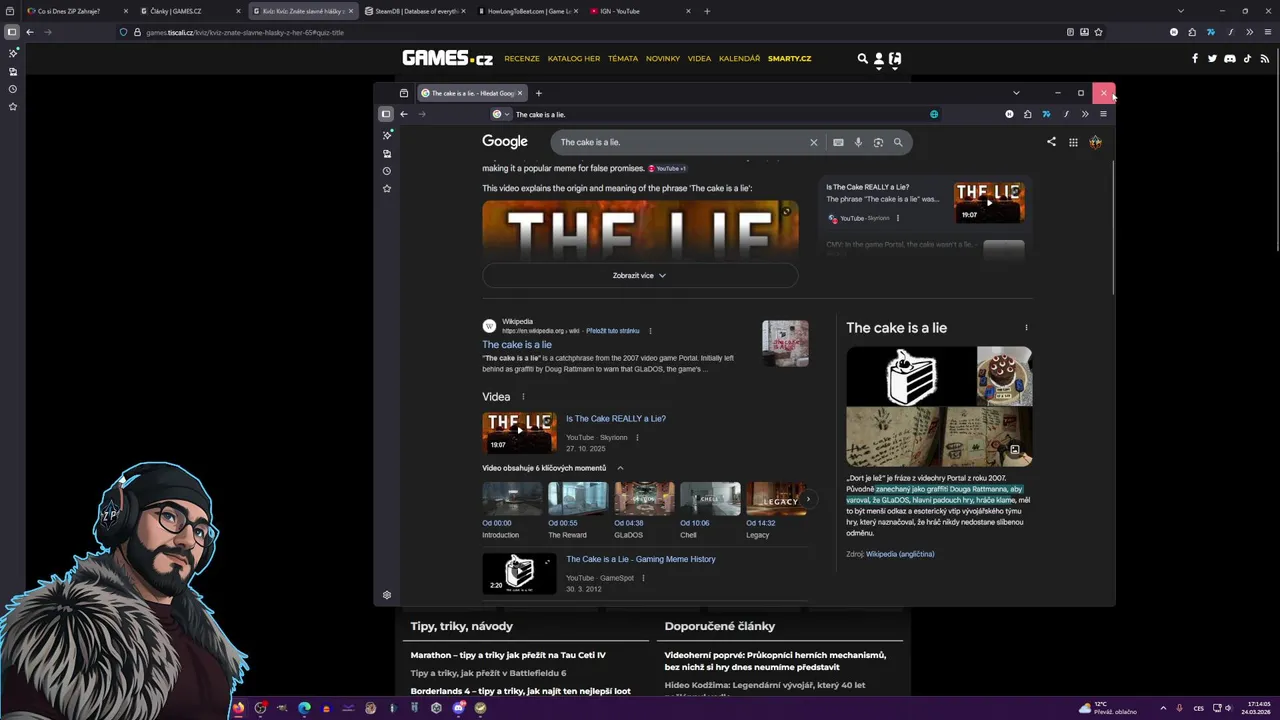List all tabs in front window
This screenshot has width=1280, height=720.
pos(1016,93)
